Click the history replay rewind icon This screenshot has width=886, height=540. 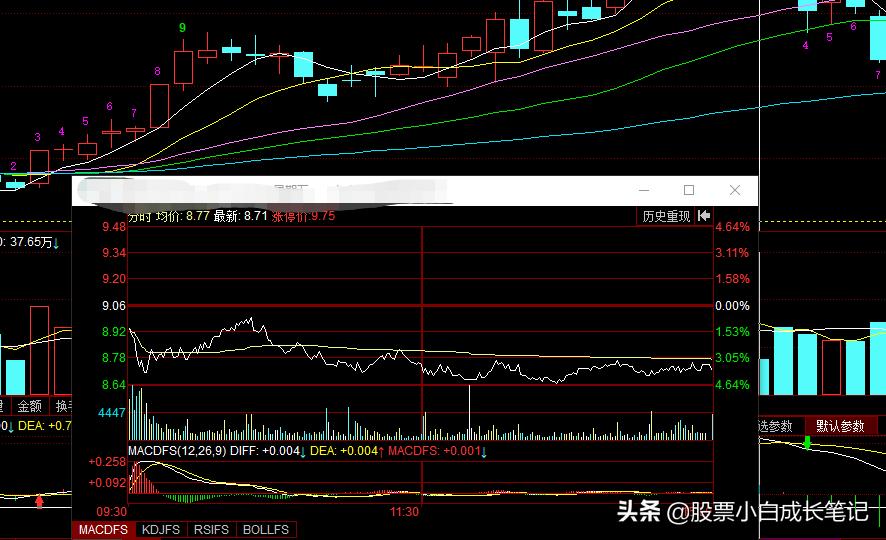click(703, 216)
